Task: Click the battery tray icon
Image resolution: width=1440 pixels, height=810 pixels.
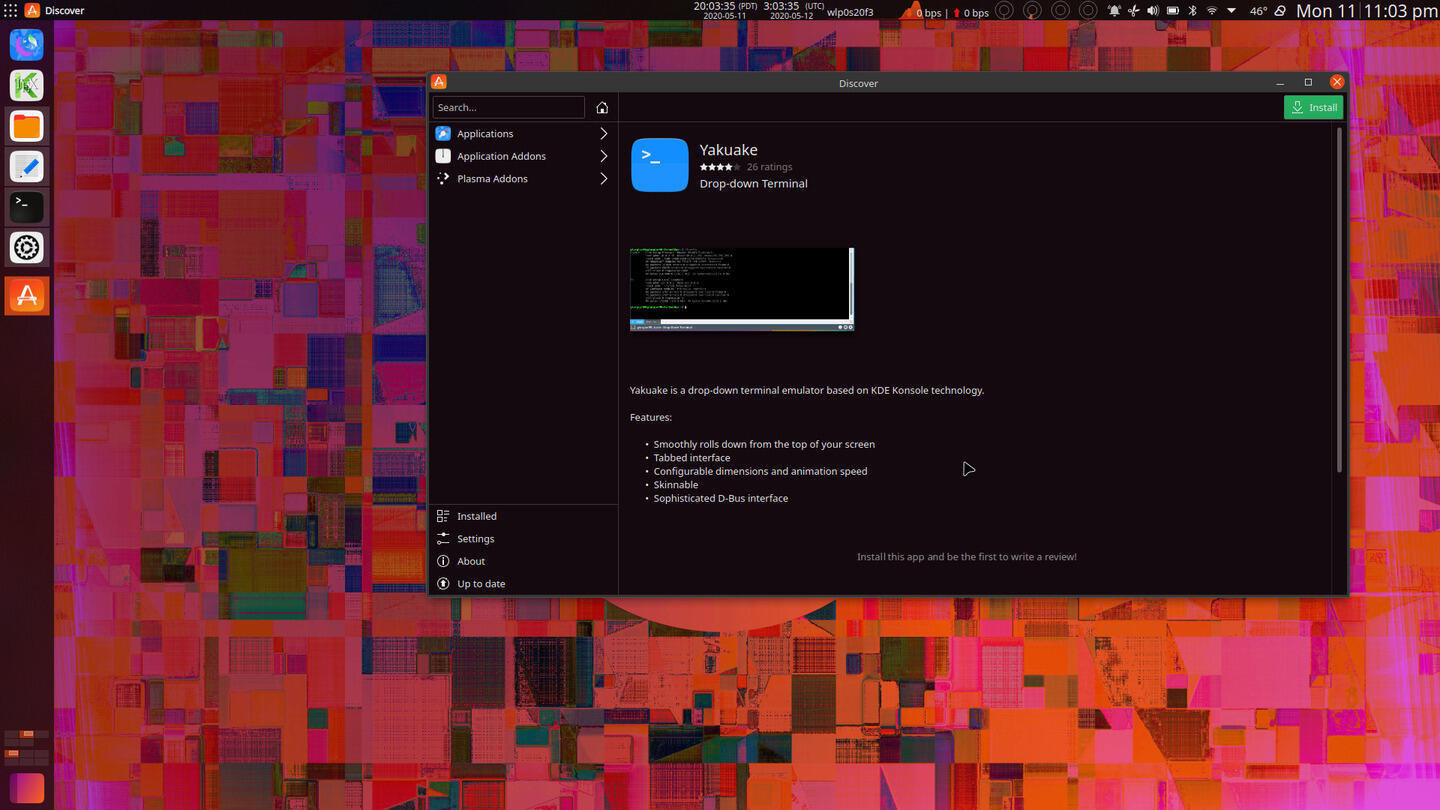Action: 1173,11
